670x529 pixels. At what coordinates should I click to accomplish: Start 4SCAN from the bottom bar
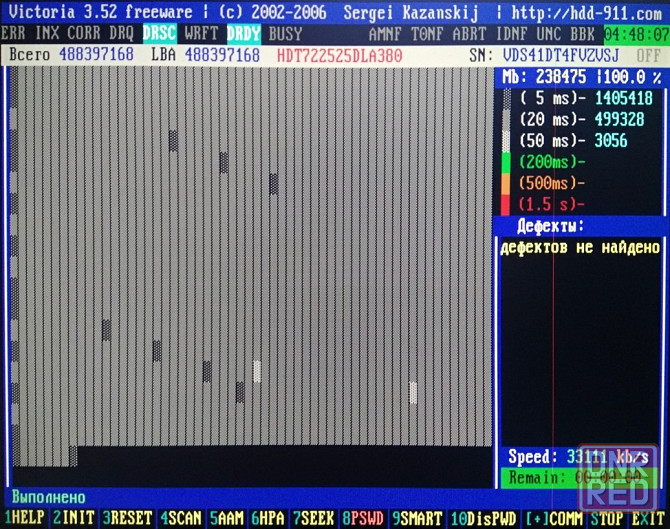tap(181, 518)
